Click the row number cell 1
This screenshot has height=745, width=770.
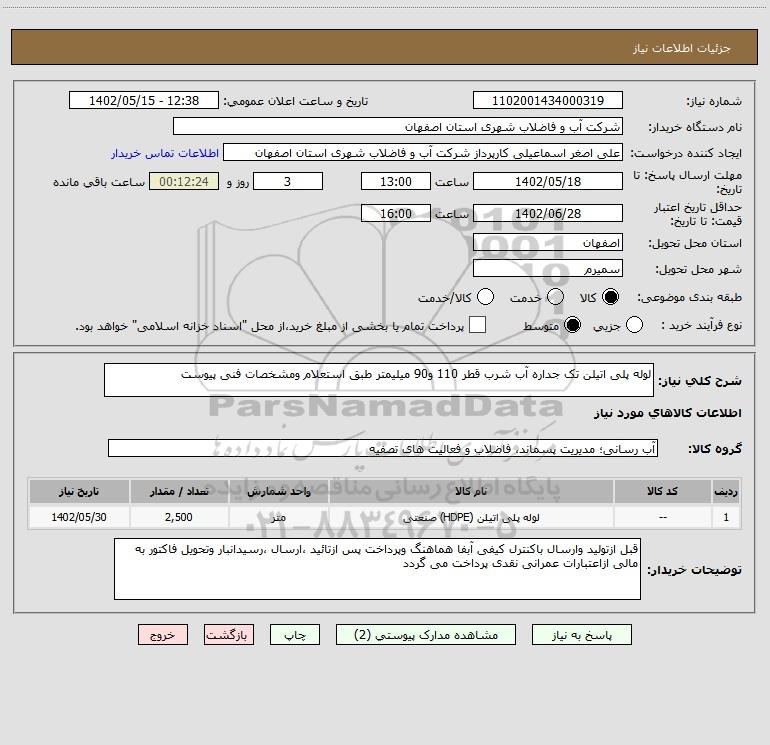[x=726, y=517]
